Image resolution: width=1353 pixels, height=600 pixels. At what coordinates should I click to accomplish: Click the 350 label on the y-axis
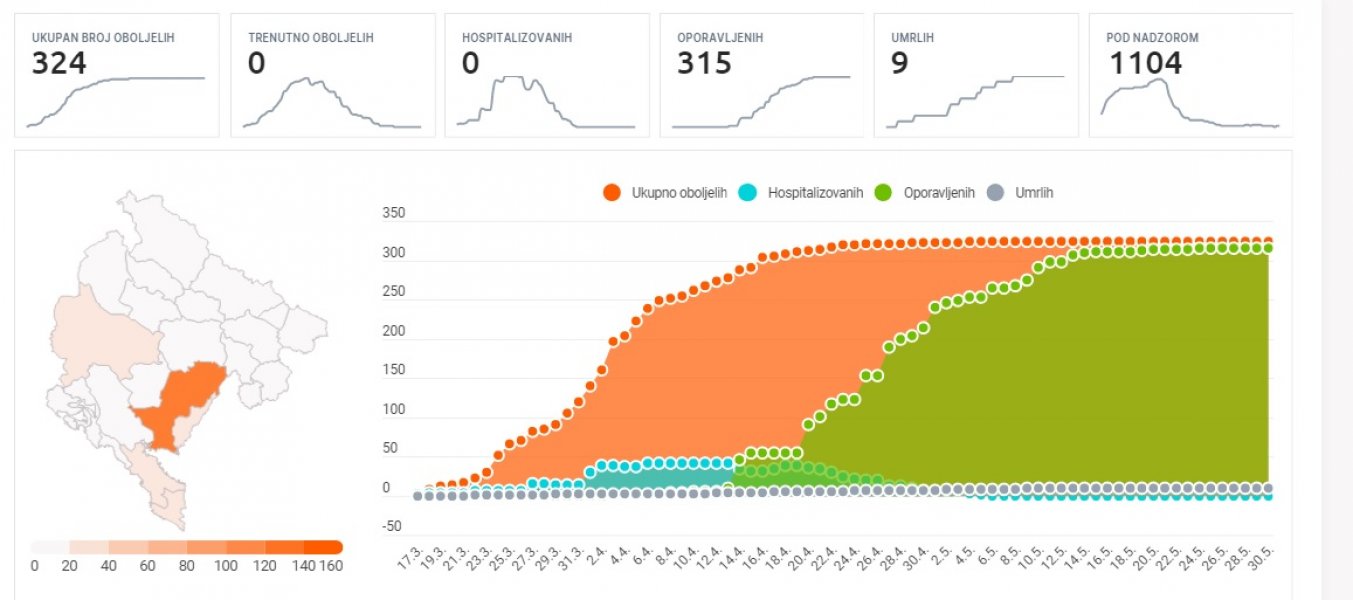tap(393, 213)
